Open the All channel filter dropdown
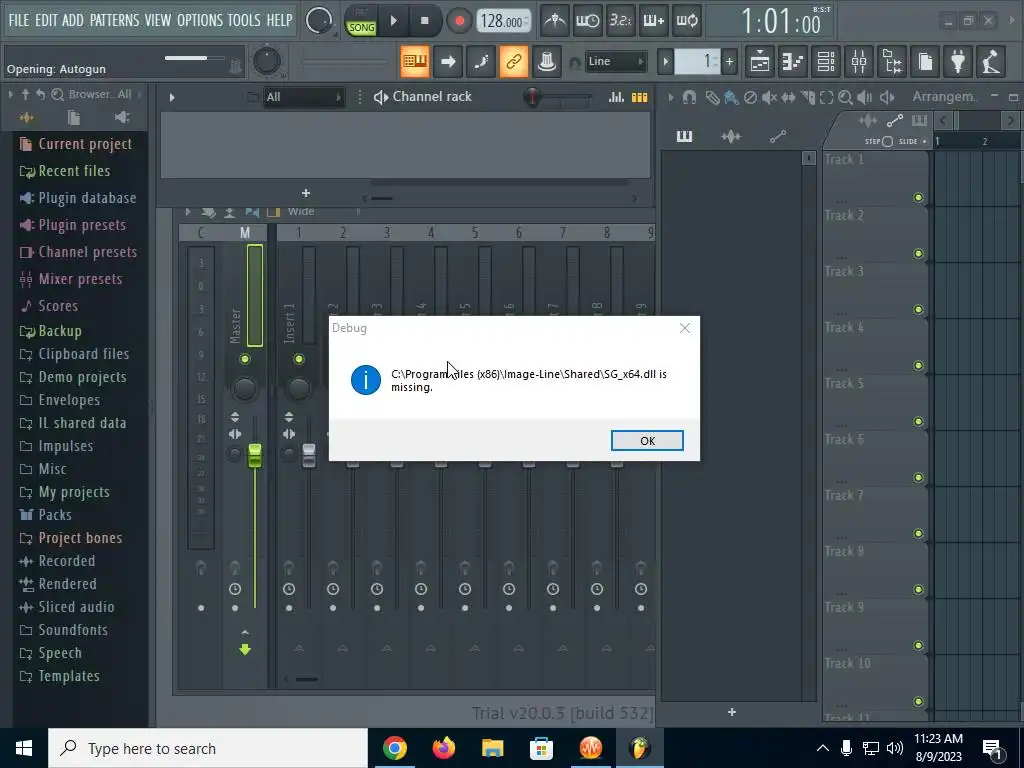The height and width of the screenshot is (768, 1024). tap(304, 97)
